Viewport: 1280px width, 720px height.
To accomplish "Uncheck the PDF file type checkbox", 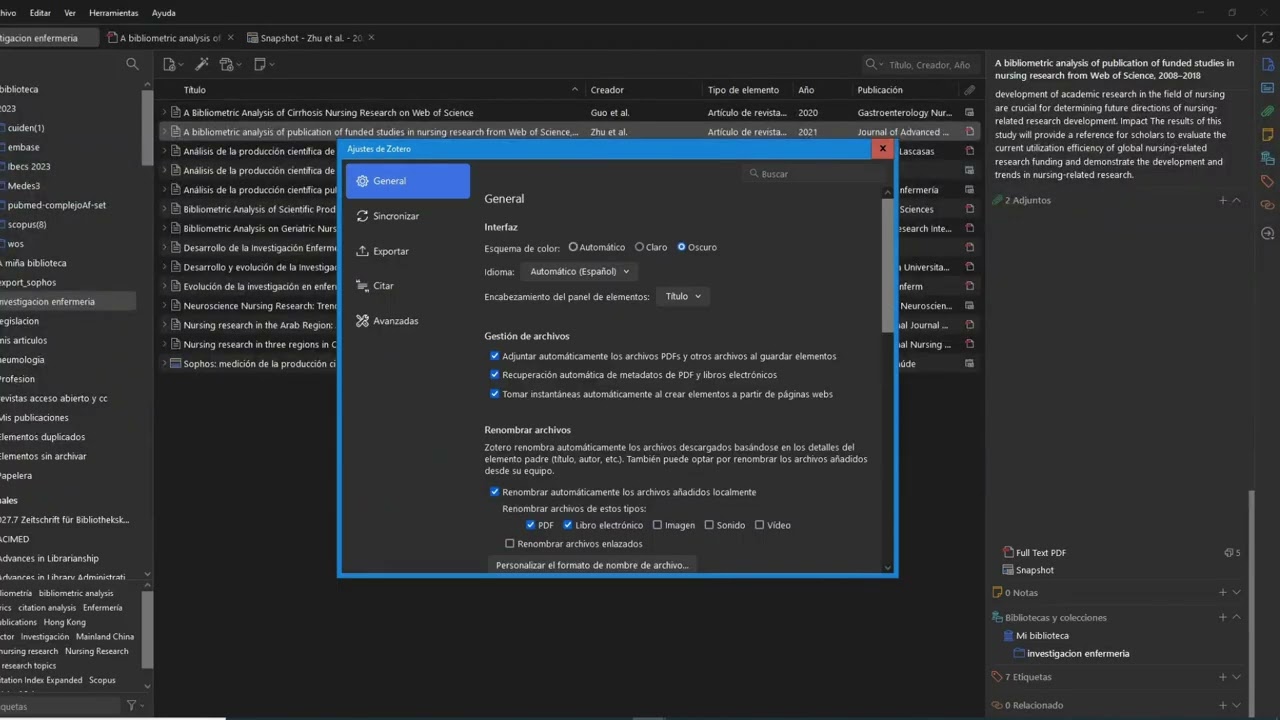I will click(x=531, y=525).
